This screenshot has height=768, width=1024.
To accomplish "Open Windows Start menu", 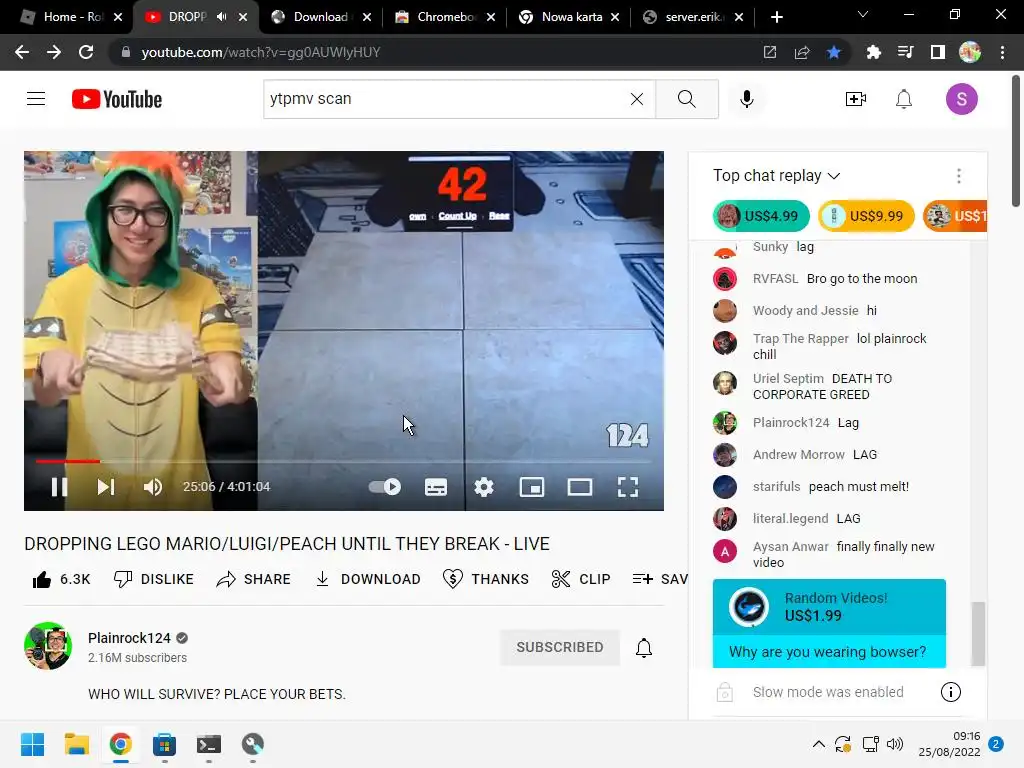I will pos(33,744).
